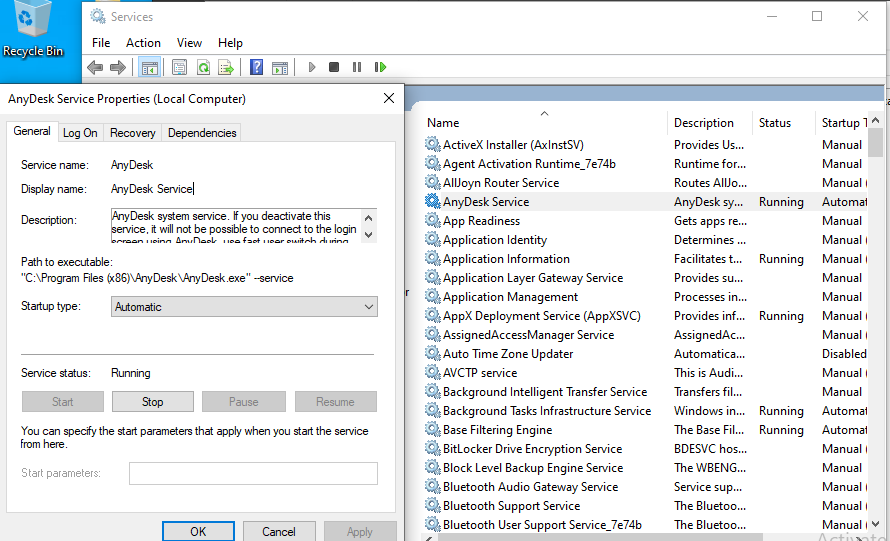Screen dimensions: 890x541
Task: Select Background Tasks Infrastructure Service row
Action: tap(646, 410)
